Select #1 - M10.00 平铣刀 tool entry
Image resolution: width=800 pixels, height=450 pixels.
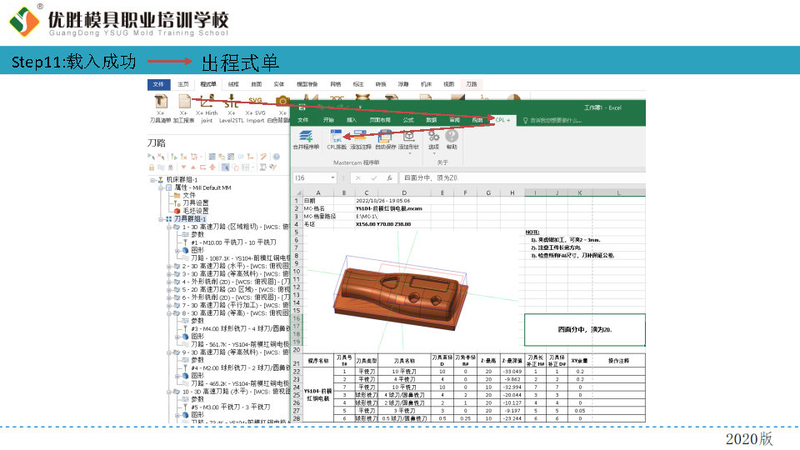point(234,242)
